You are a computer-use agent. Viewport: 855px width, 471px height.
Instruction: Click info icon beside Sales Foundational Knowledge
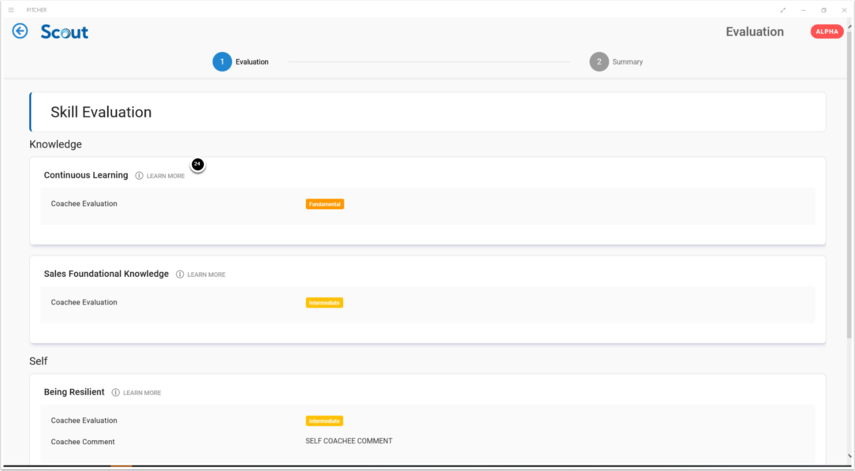180,274
